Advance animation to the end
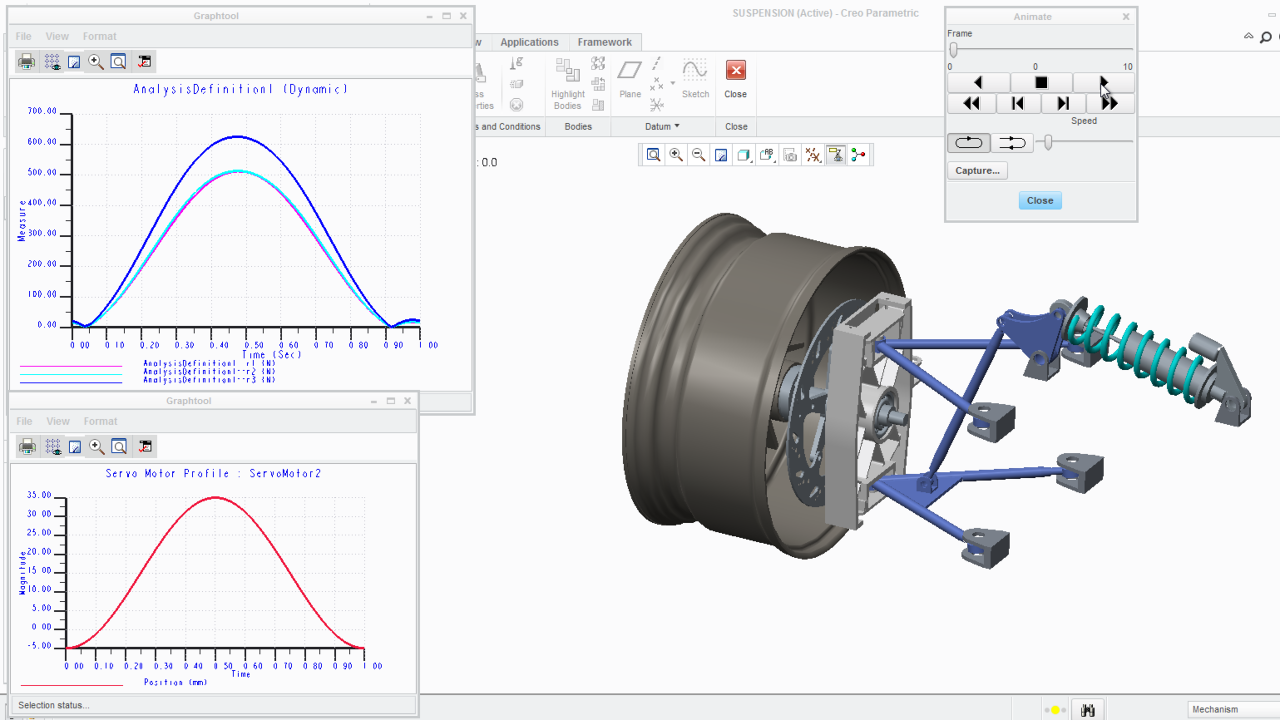The width and height of the screenshot is (1280, 720). [x=1111, y=103]
